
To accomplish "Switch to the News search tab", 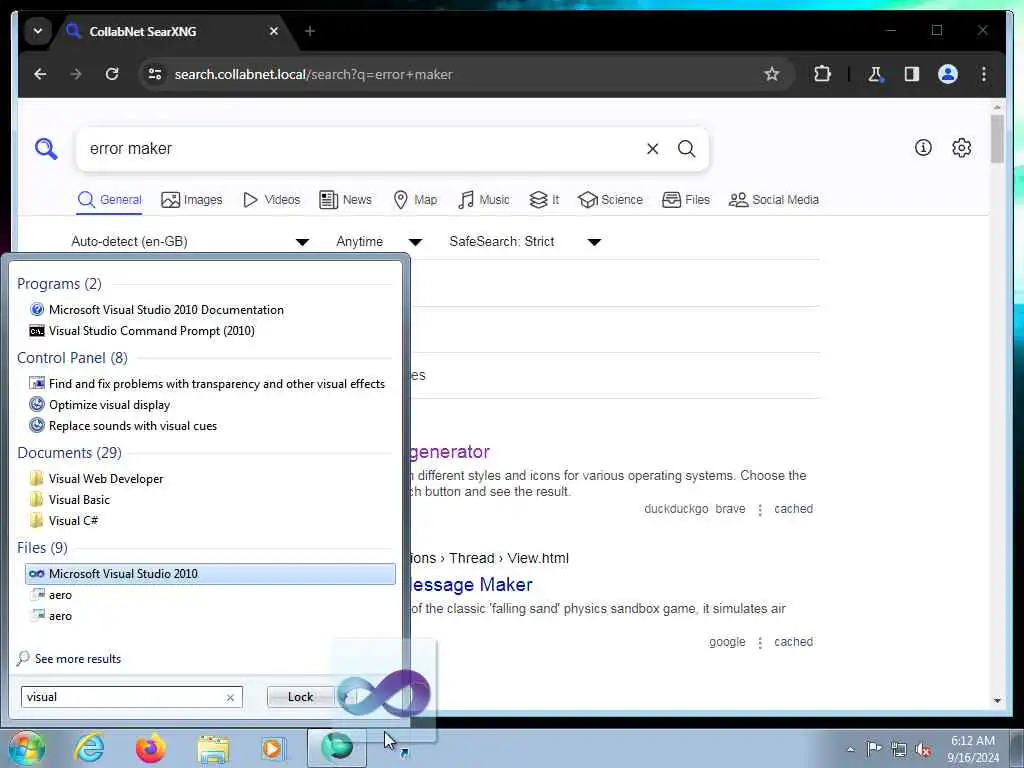I will click(345, 200).
